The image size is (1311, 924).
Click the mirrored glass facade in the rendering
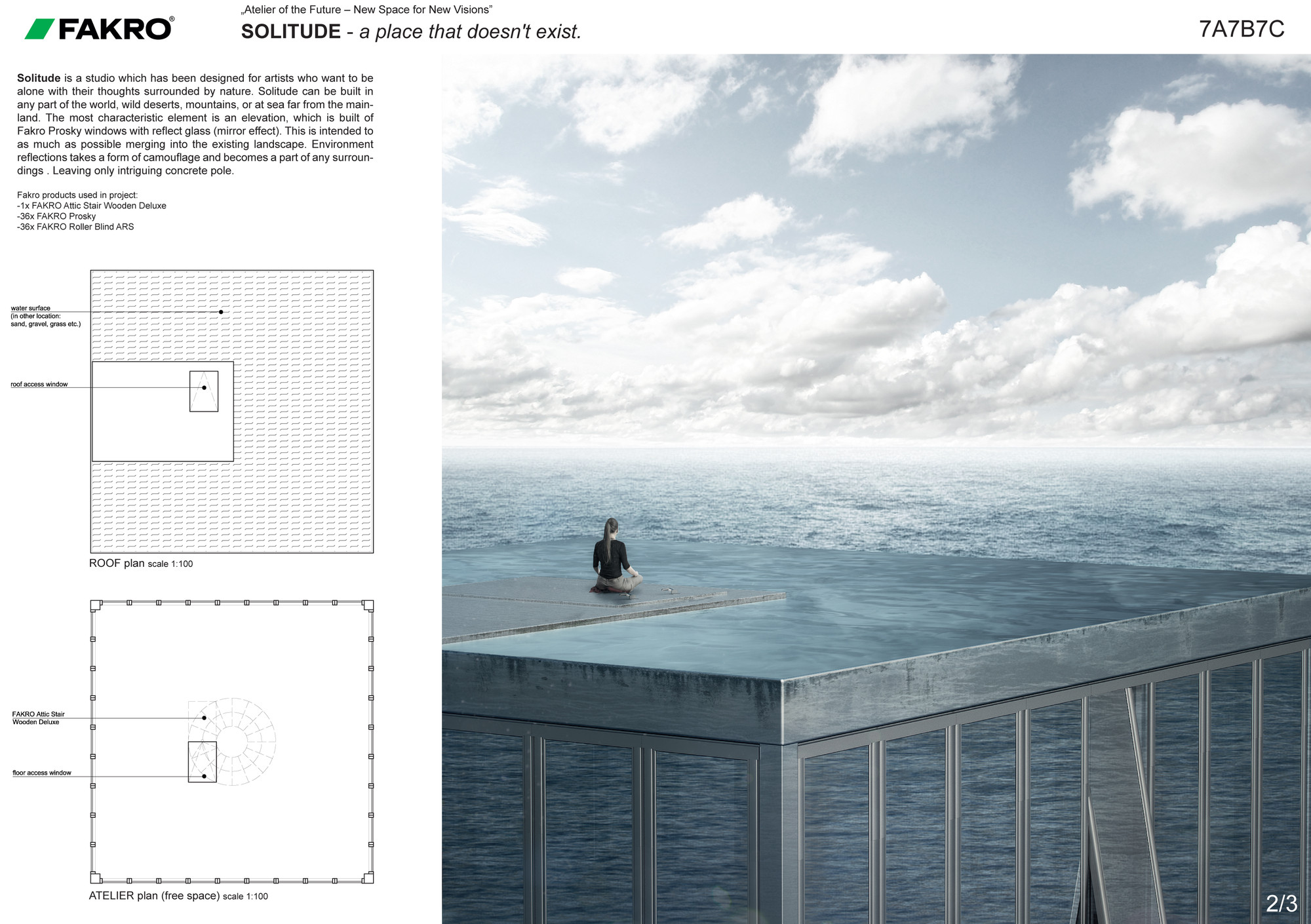pos(918,819)
